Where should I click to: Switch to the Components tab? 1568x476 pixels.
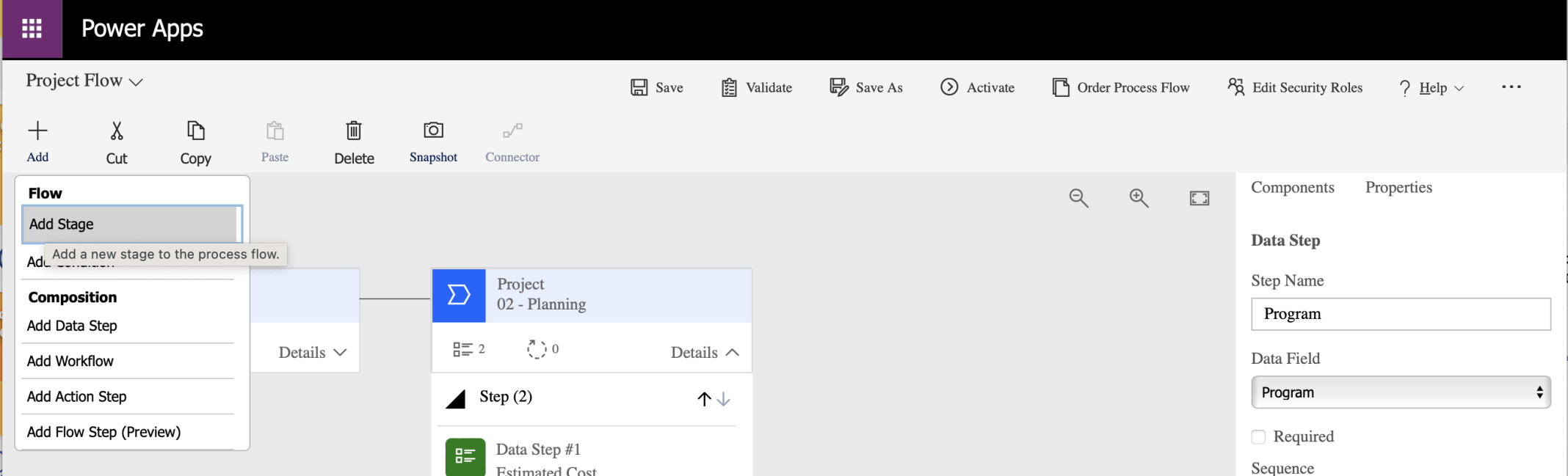(1293, 188)
